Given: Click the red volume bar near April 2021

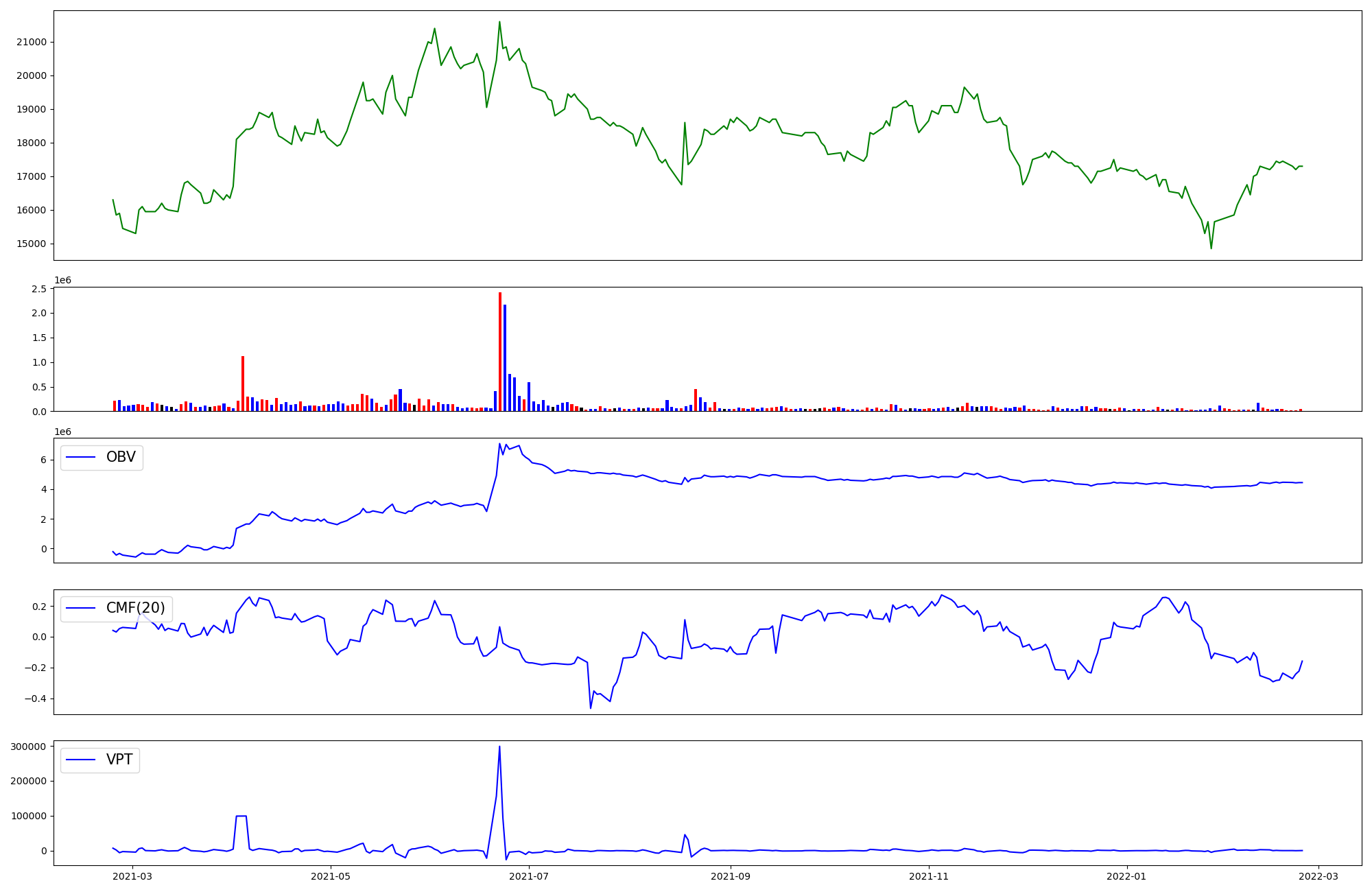Looking at the screenshot, I should coord(243,383).
